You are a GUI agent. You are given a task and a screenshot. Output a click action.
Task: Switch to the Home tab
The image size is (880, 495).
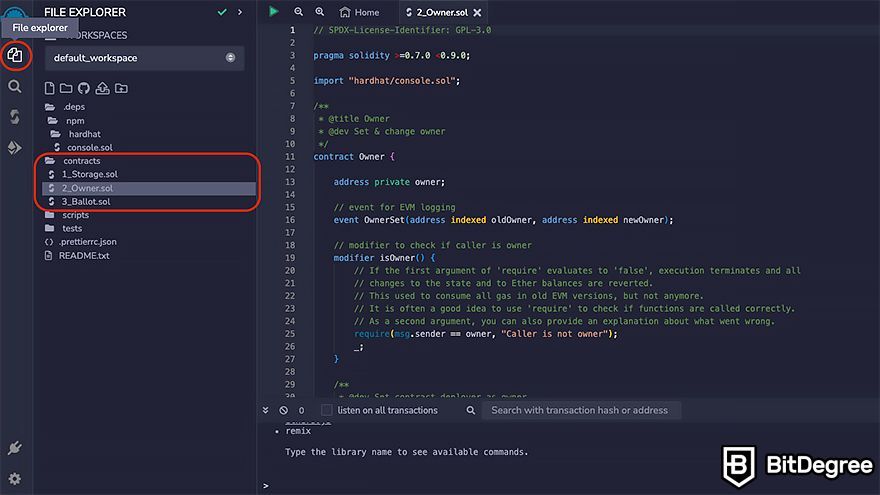pyautogui.click(x=359, y=12)
